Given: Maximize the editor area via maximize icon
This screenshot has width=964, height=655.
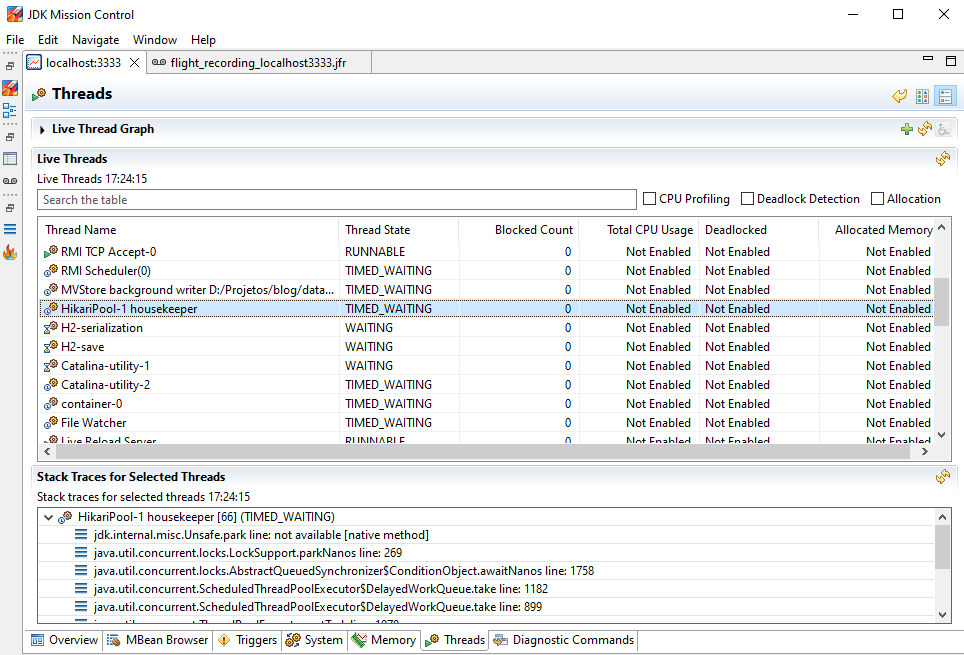Looking at the screenshot, I should (x=950, y=60).
